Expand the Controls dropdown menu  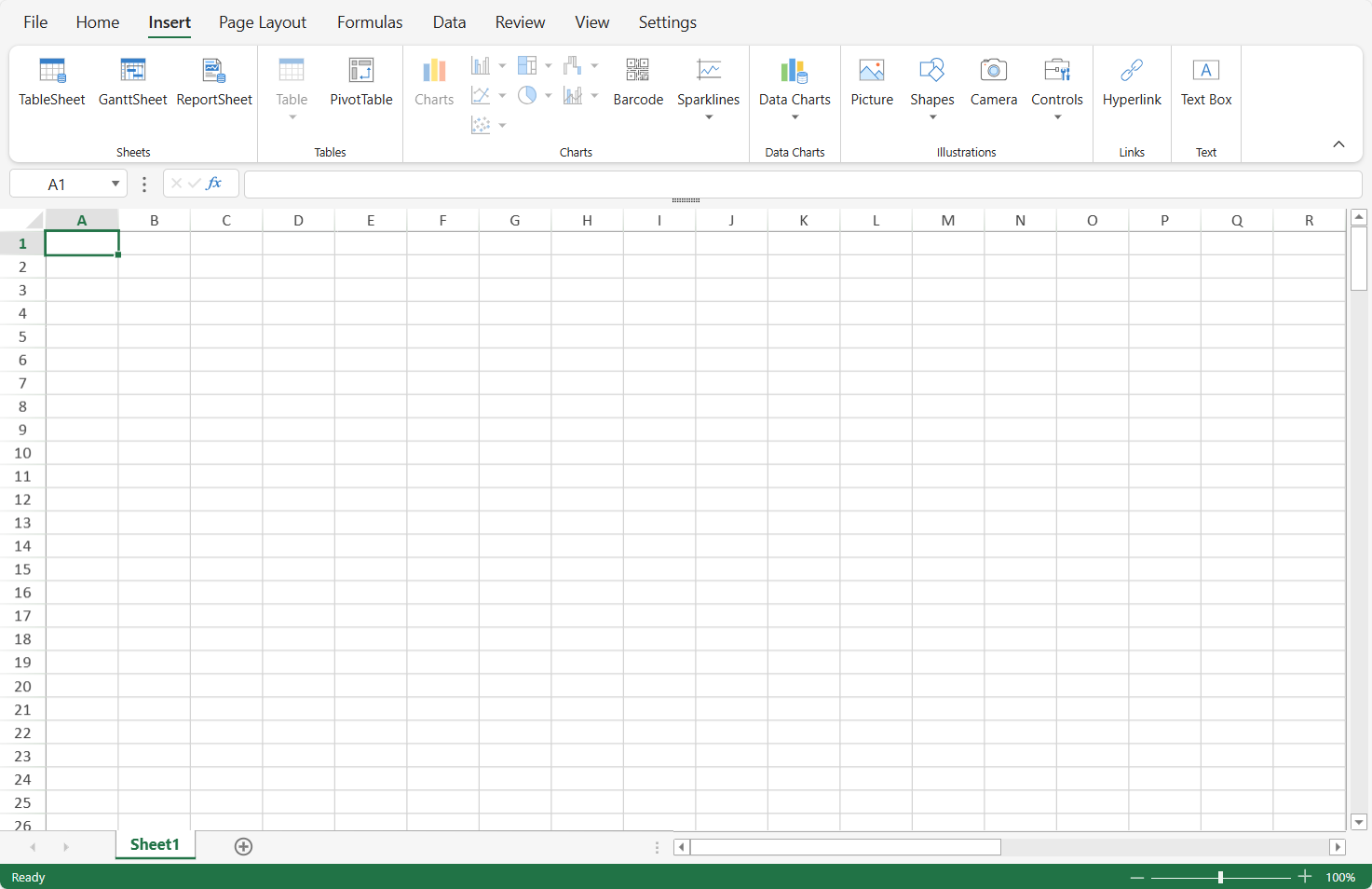click(x=1057, y=117)
